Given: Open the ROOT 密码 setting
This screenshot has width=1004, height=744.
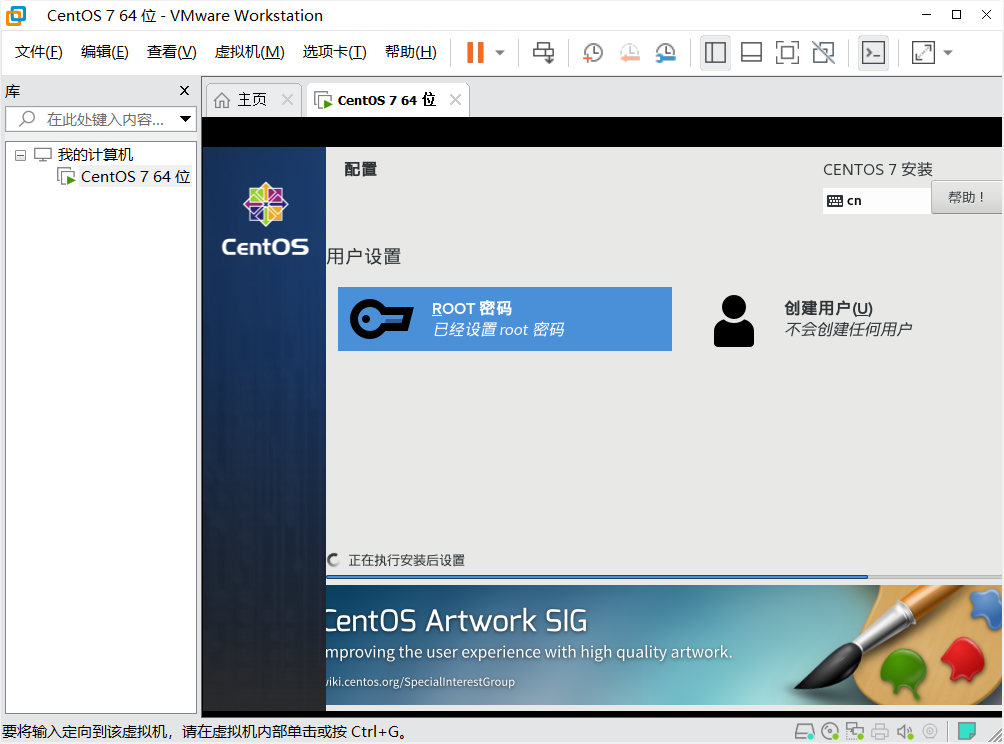Looking at the screenshot, I should [505, 319].
